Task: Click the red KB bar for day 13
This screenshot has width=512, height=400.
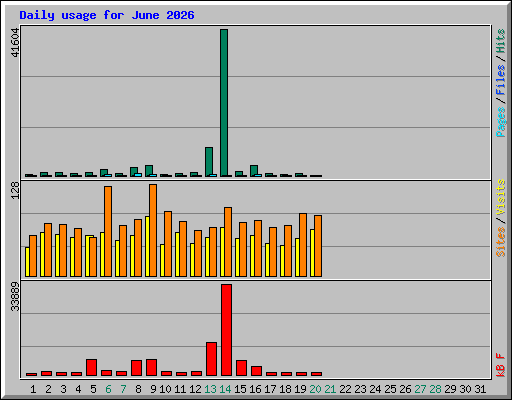Action: 211,359
